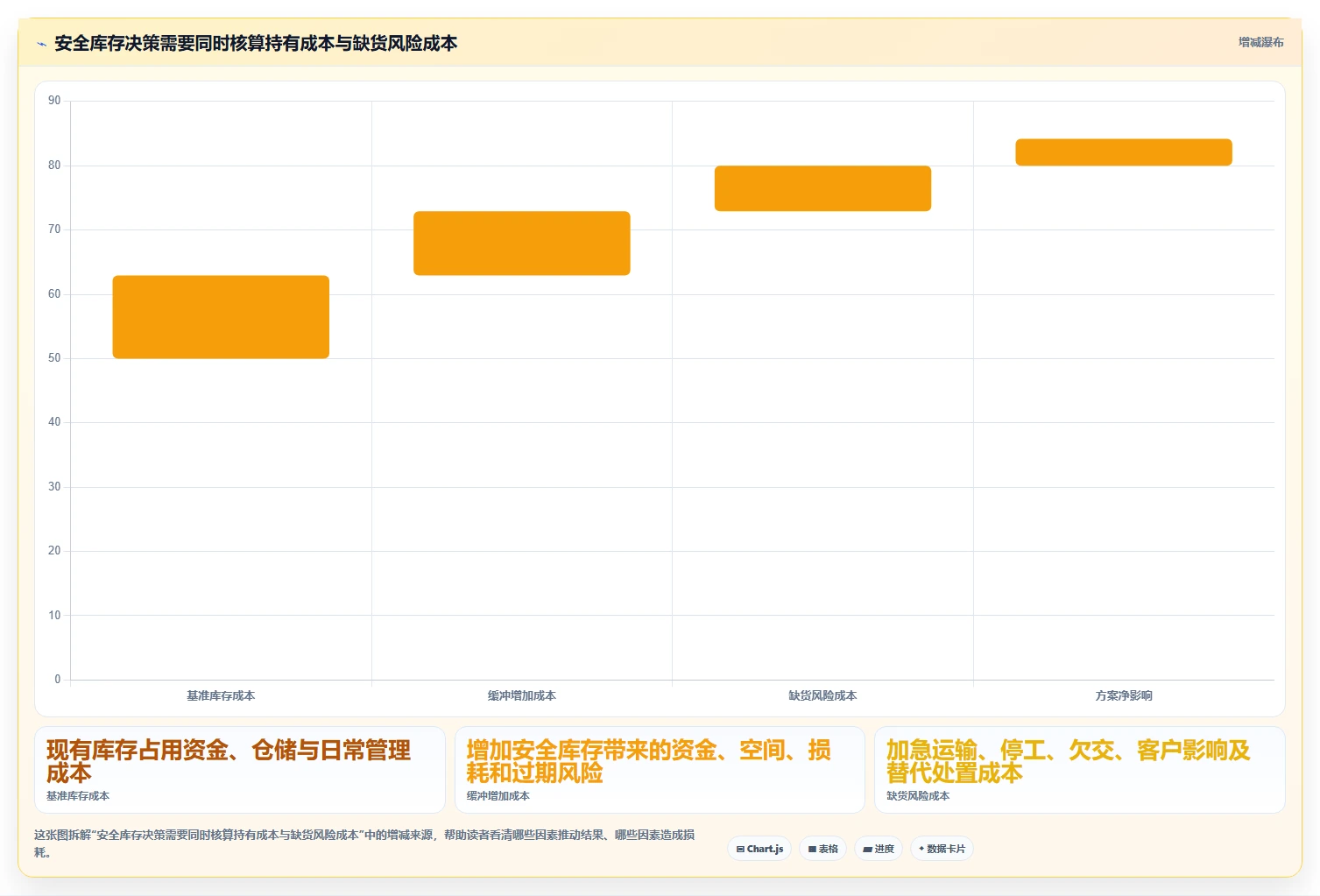Click x-axis label 缺货风险成本
This screenshot has height=896, width=1320.
[x=822, y=695]
